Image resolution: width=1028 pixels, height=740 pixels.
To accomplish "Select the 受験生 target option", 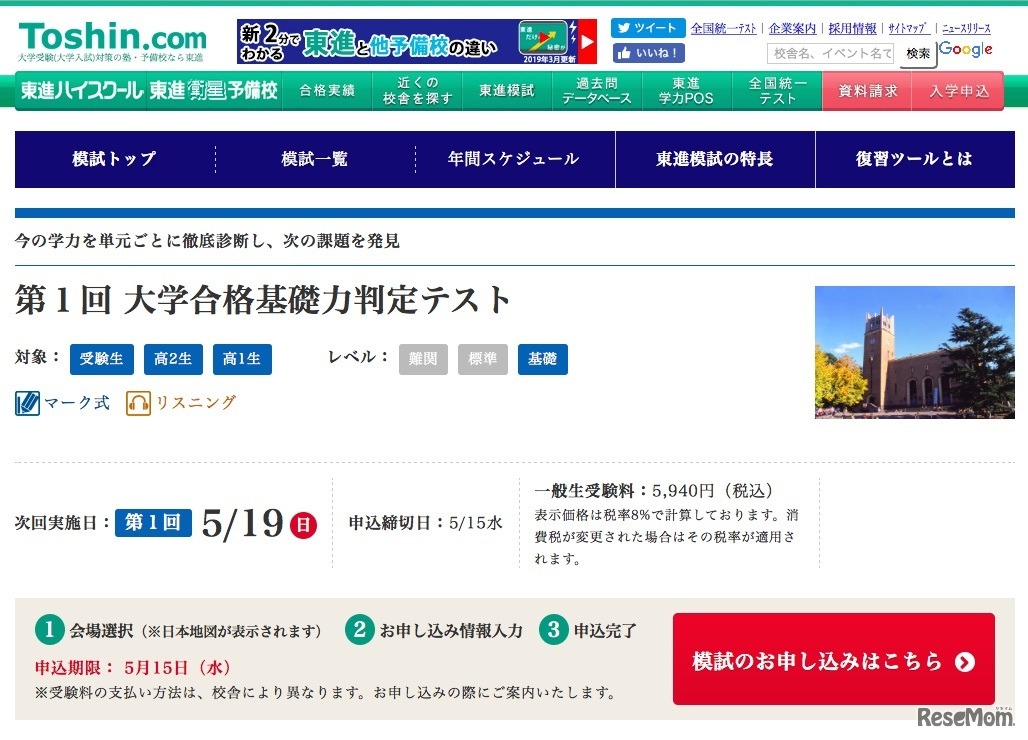I will pos(100,359).
